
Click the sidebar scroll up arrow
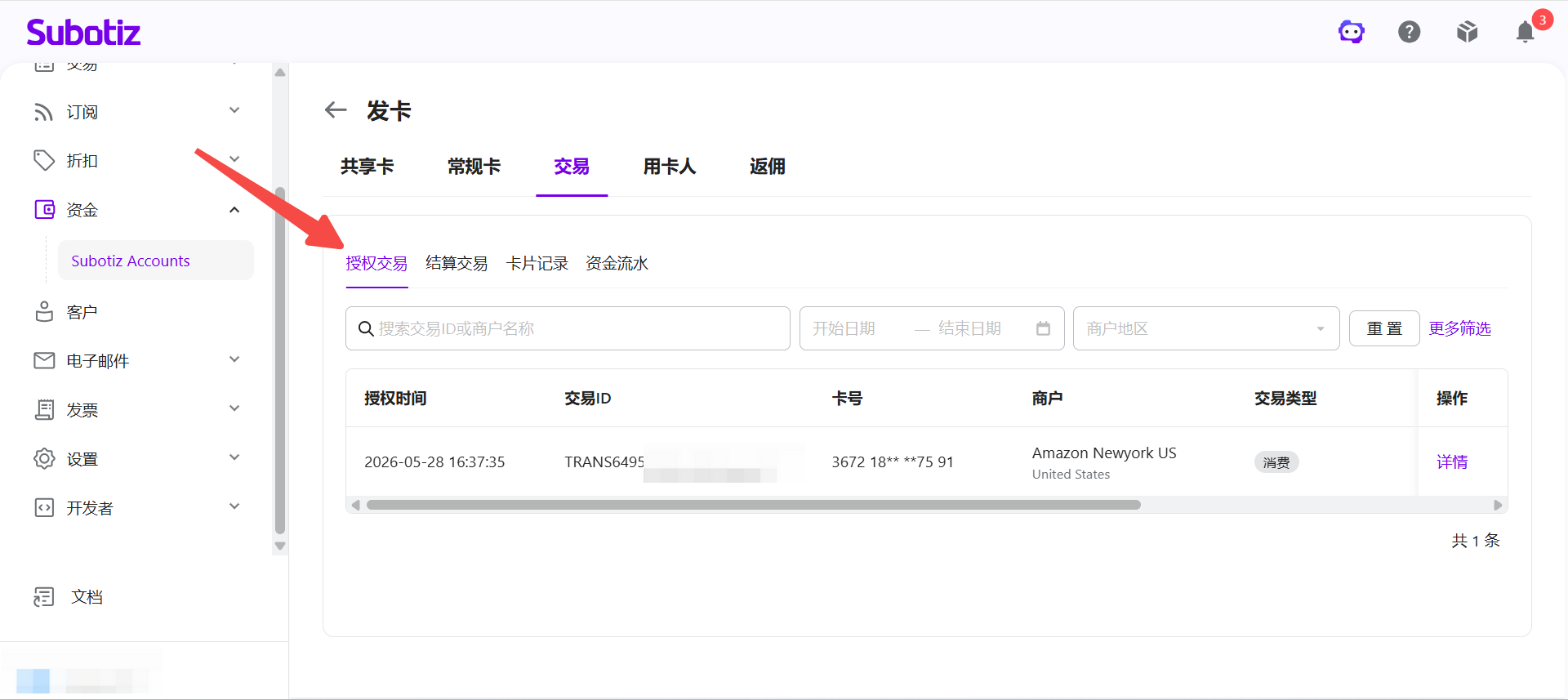pos(280,73)
